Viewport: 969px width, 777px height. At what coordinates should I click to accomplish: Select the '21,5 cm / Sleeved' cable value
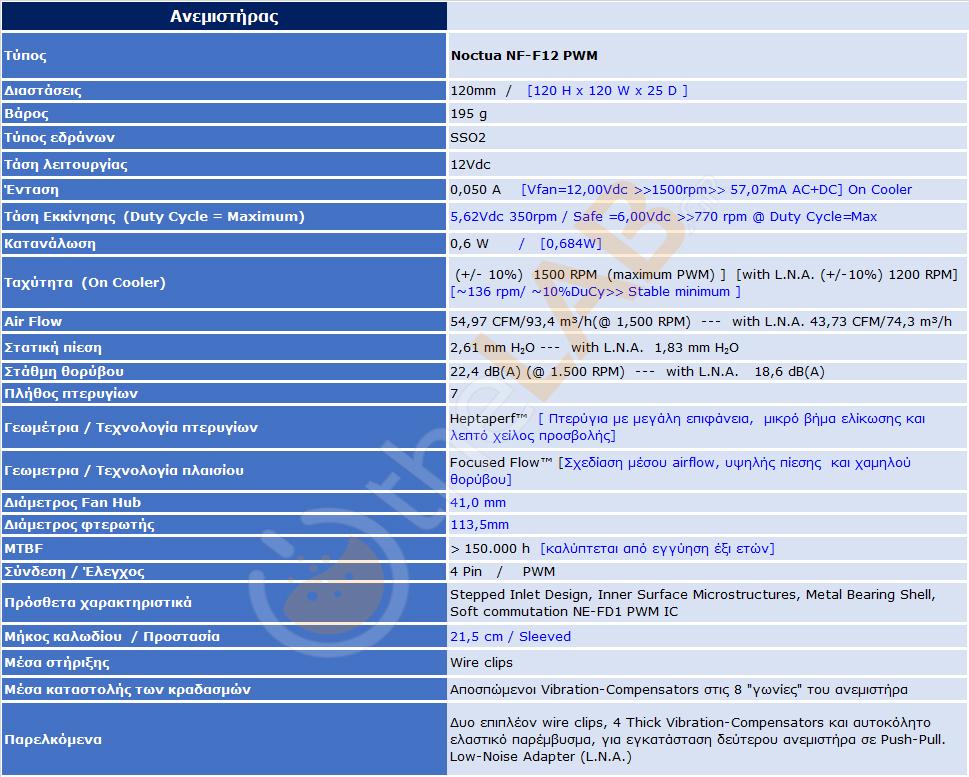(510, 637)
